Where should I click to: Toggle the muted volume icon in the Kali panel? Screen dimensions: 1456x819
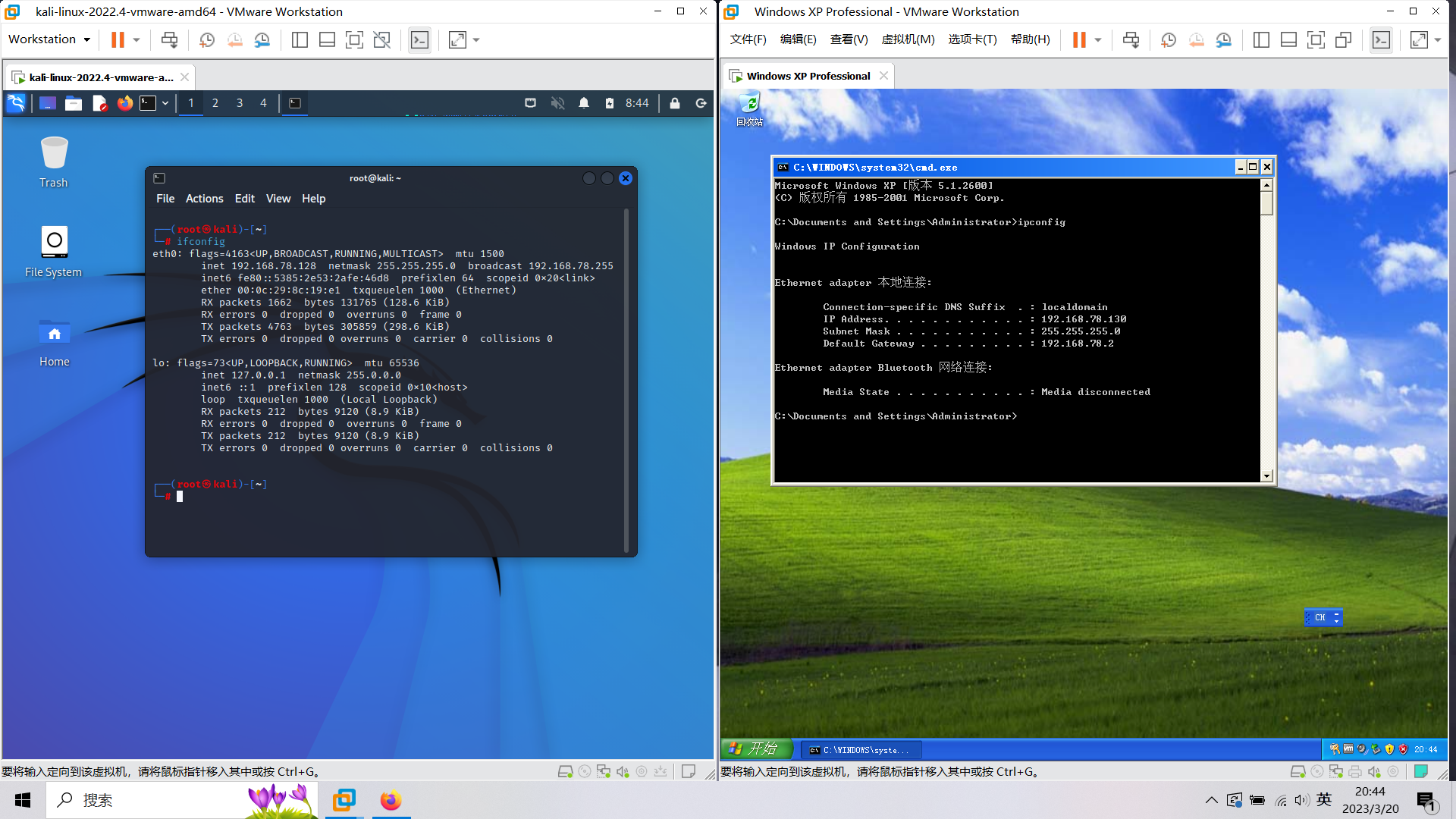[557, 103]
